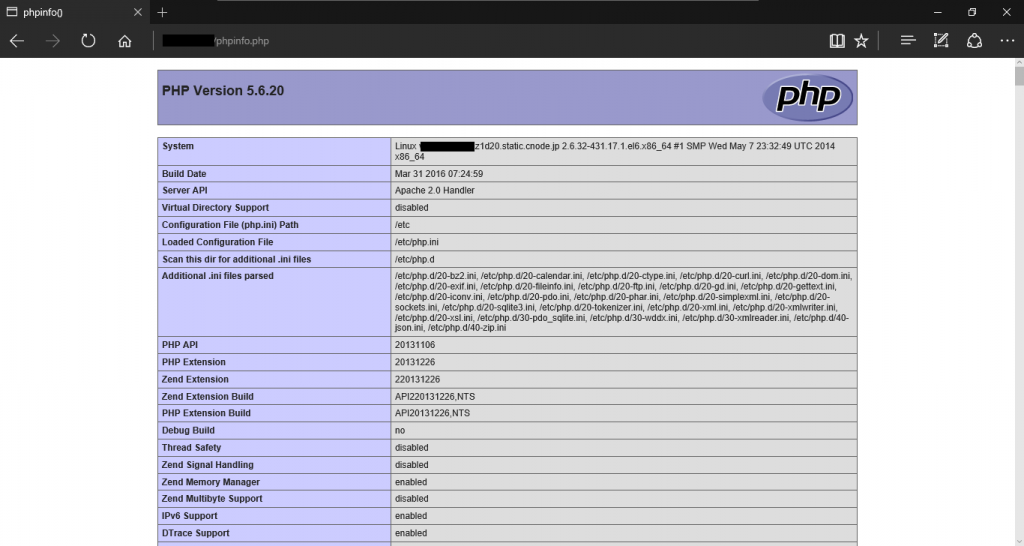This screenshot has height=546, width=1024.
Task: Select the Server API label
Action: pyautogui.click(x=185, y=191)
